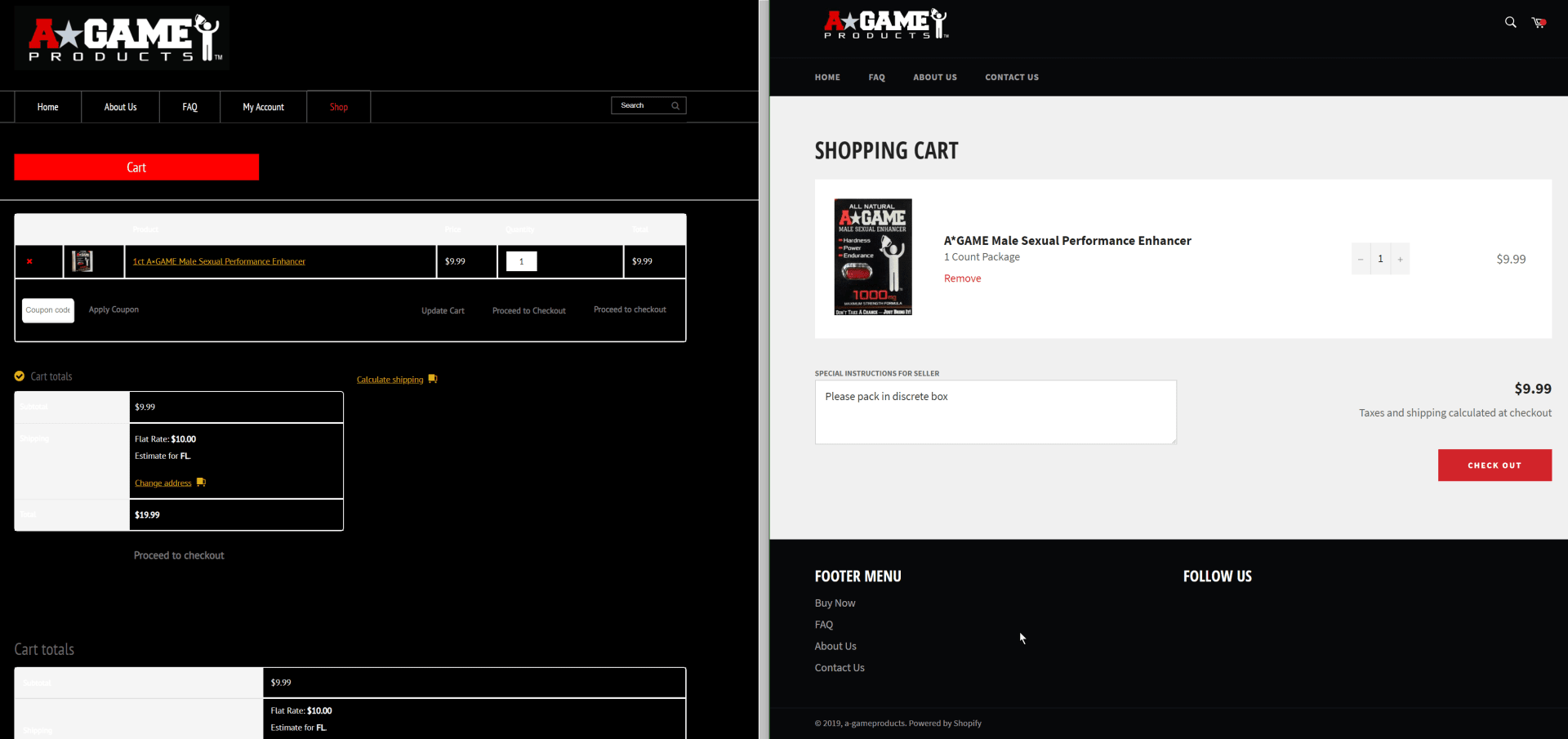Focus the Coupon code input field

pos(48,310)
